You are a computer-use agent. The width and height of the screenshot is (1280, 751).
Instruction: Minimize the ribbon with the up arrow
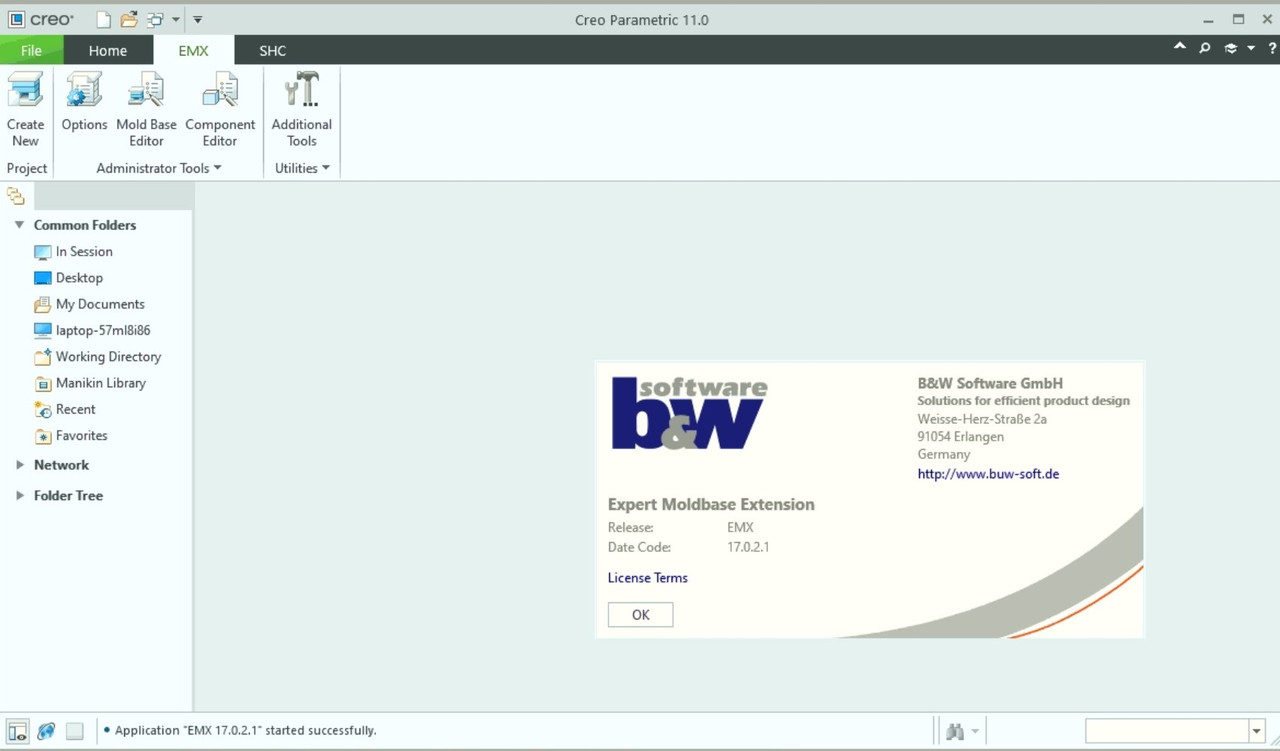pos(1180,47)
